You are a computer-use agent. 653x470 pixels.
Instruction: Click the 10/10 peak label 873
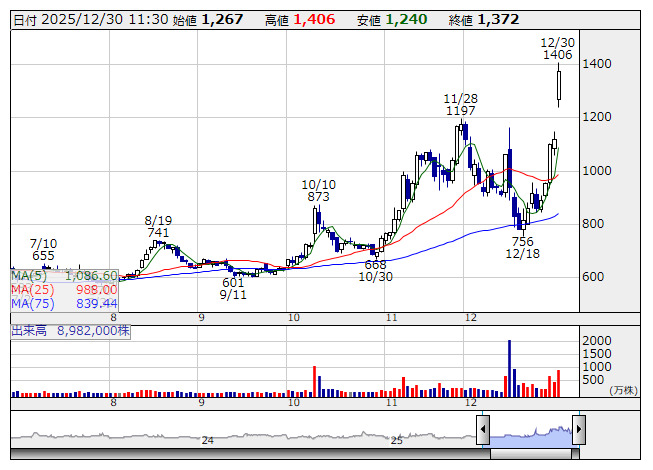(x=318, y=197)
